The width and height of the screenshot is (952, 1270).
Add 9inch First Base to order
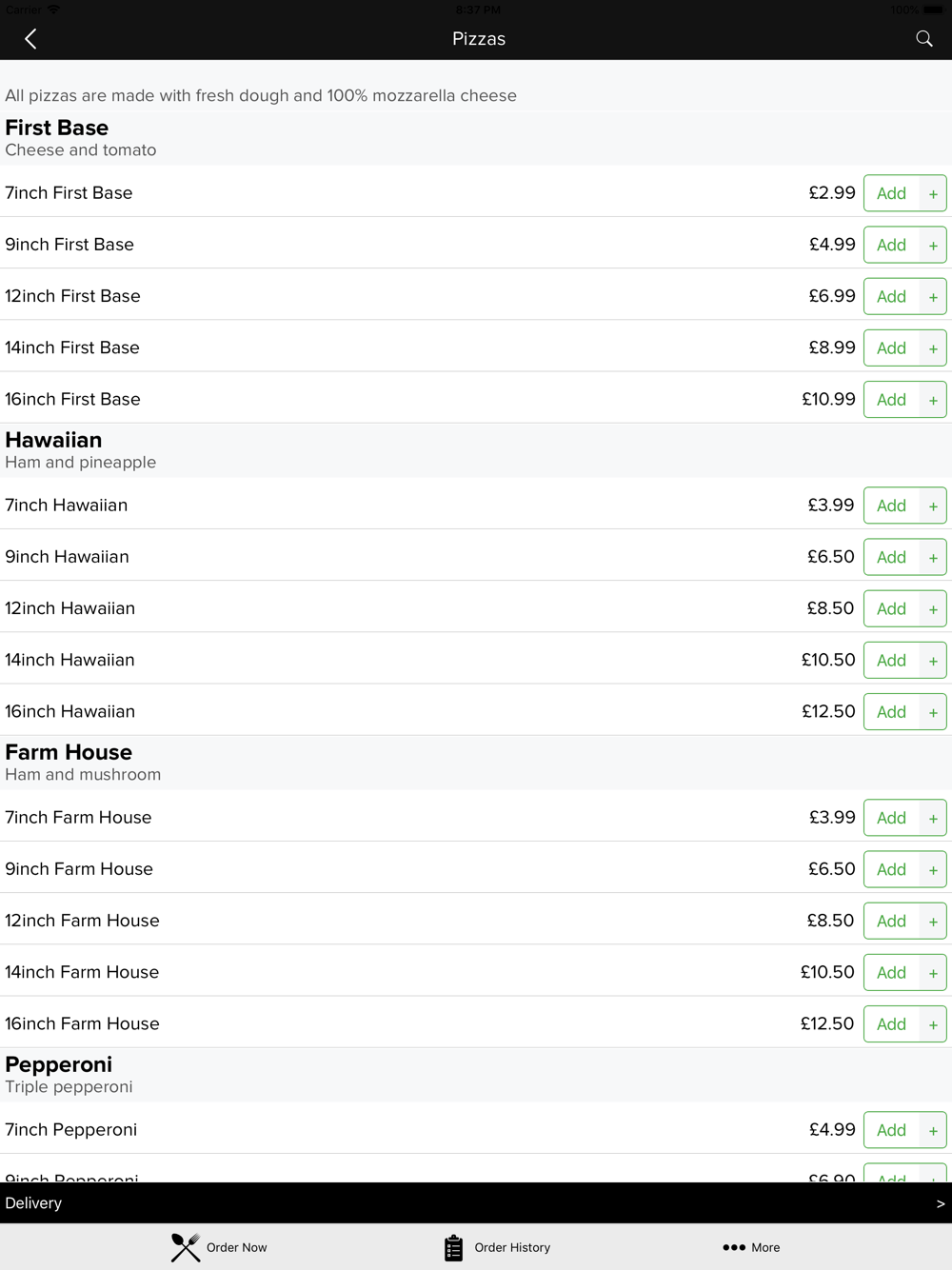click(x=904, y=245)
